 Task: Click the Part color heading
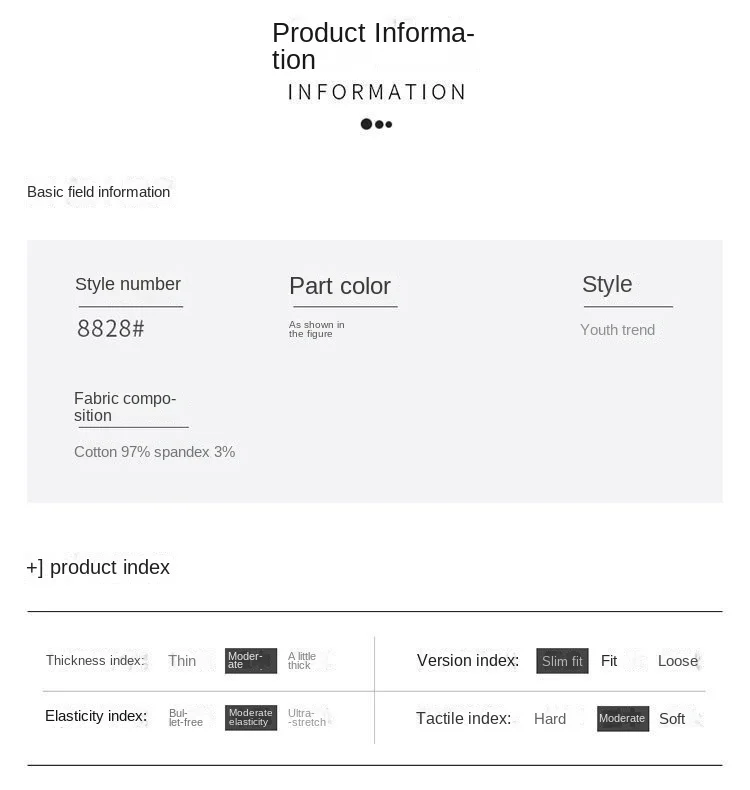[x=340, y=286]
